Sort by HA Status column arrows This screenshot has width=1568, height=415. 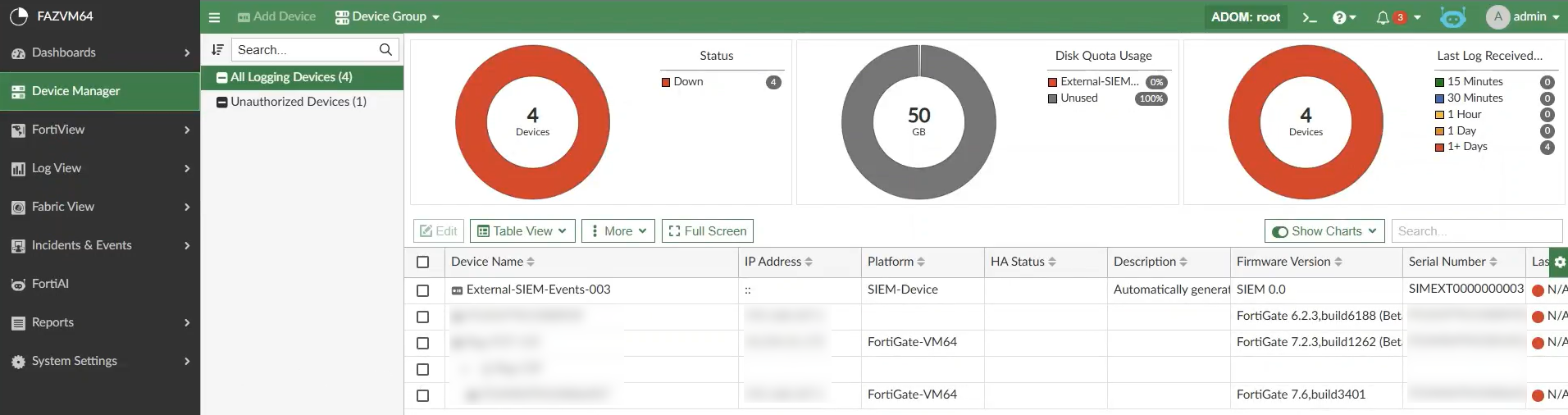pos(1052,262)
